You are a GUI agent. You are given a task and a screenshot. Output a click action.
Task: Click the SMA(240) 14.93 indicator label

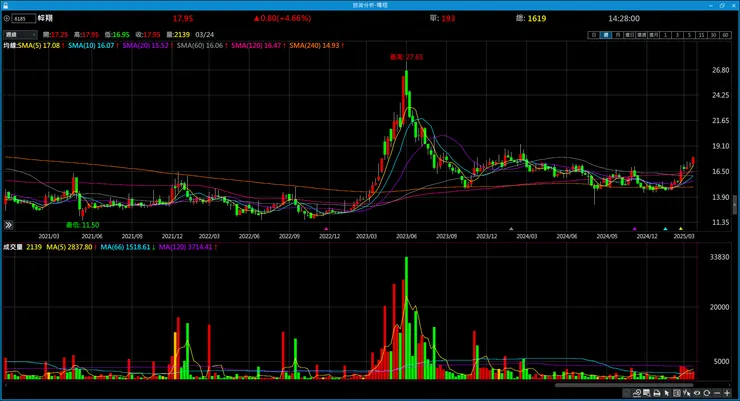(x=314, y=46)
